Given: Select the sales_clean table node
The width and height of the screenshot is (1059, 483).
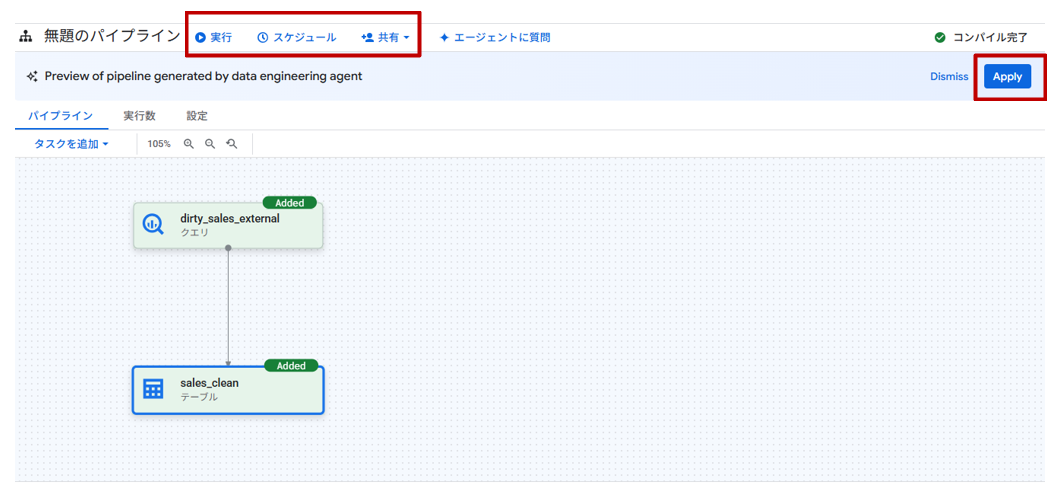Looking at the screenshot, I should click(240, 389).
